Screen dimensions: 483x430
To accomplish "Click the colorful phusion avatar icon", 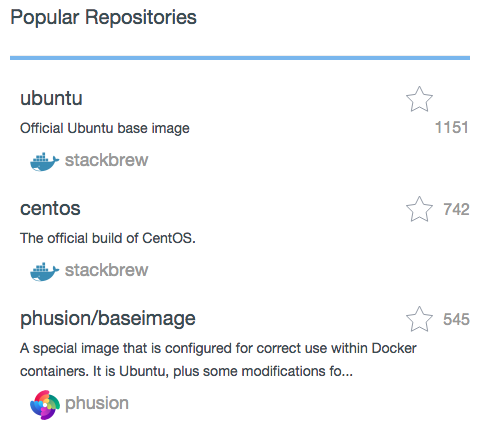I will (45, 405).
